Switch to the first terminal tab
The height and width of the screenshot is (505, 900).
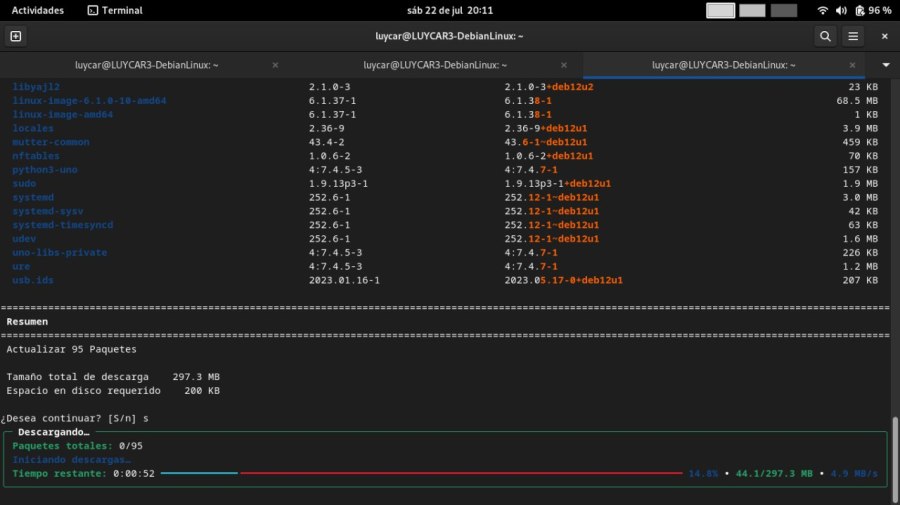pyautogui.click(x=146, y=65)
